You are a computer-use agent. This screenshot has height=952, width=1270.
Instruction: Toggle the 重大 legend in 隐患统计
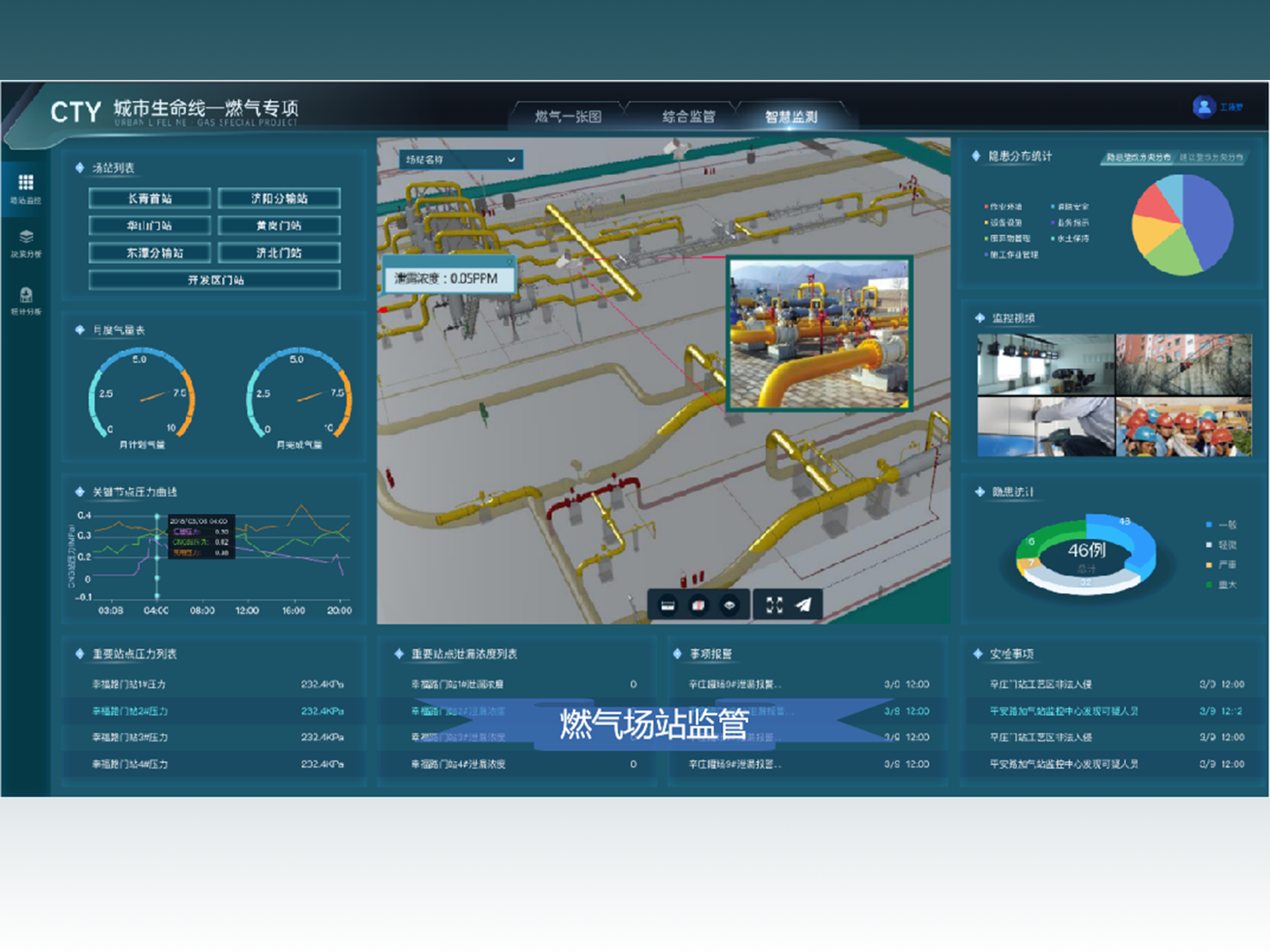tap(1221, 585)
